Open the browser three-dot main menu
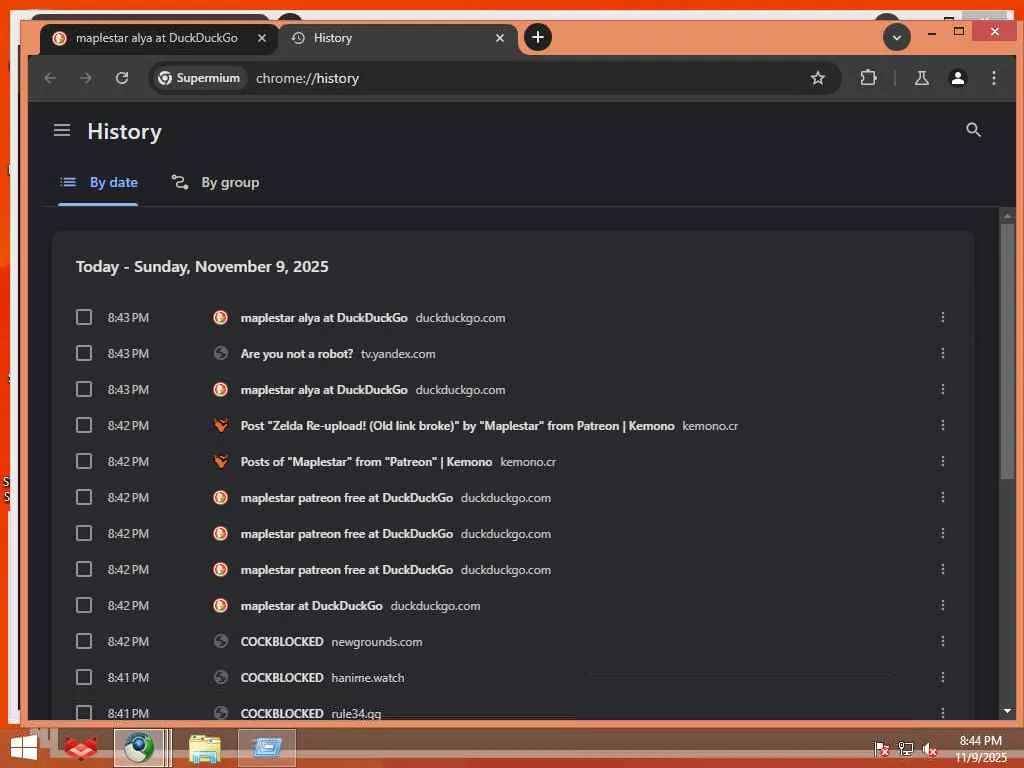The width and height of the screenshot is (1024, 768). coord(994,78)
